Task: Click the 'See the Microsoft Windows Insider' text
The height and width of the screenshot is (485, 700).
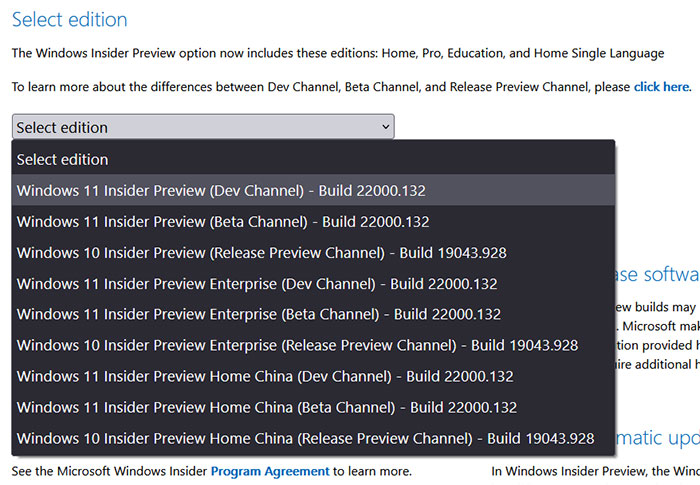Action: 110,471
